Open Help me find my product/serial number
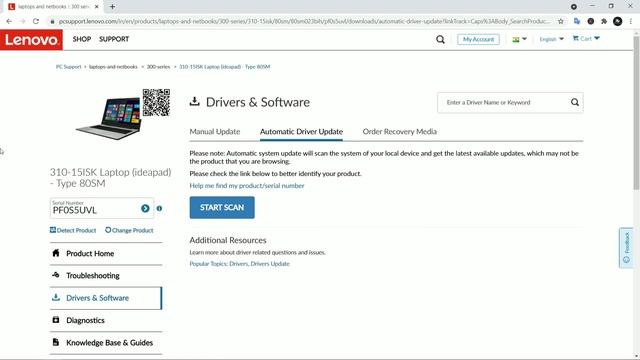The height and width of the screenshot is (360, 640). click(247, 186)
